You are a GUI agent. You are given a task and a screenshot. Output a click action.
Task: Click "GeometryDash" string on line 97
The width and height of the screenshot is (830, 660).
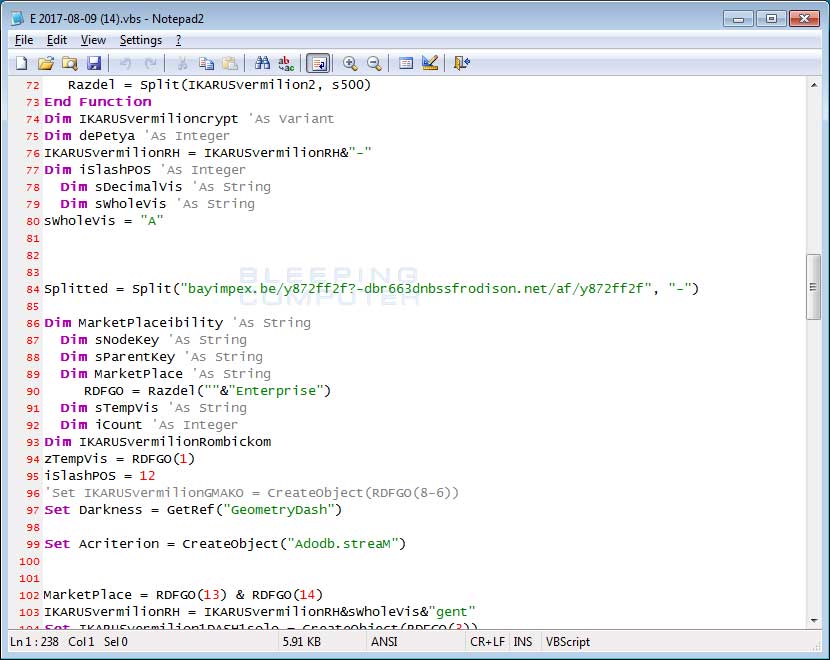279,510
